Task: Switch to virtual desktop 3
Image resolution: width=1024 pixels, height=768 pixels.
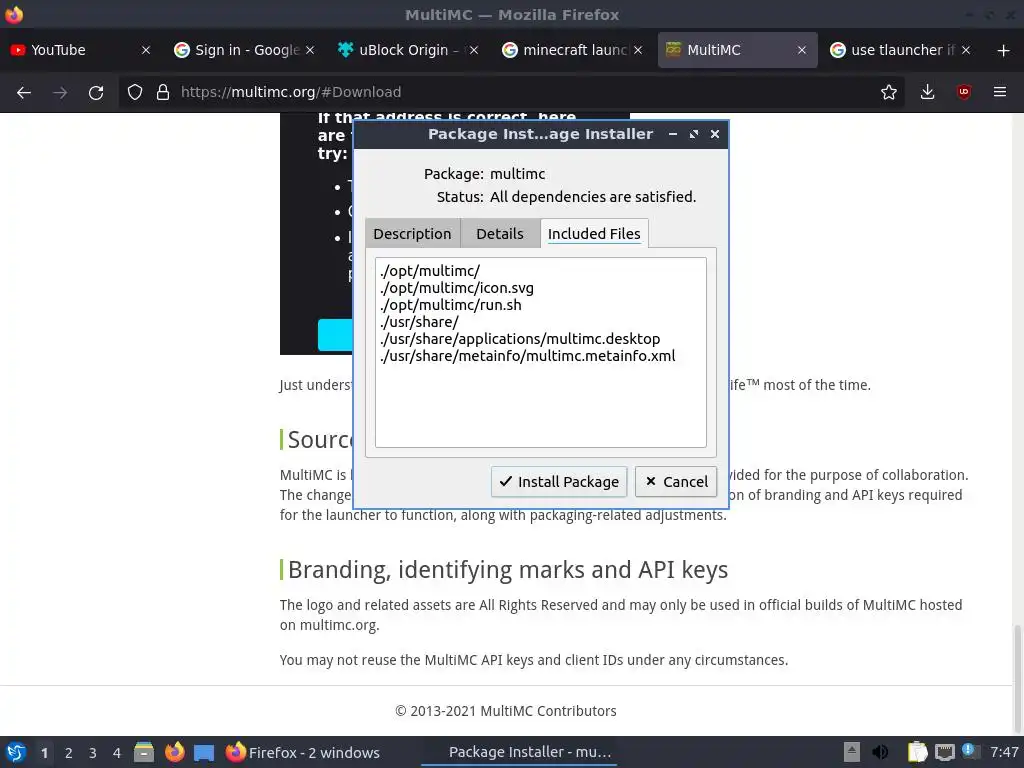Action: tap(93, 753)
